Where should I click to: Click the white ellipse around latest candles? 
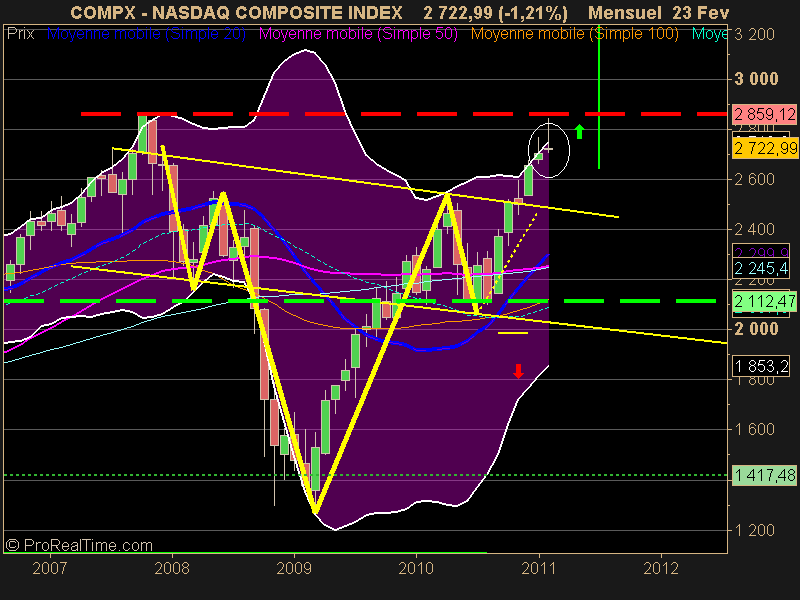(x=548, y=151)
